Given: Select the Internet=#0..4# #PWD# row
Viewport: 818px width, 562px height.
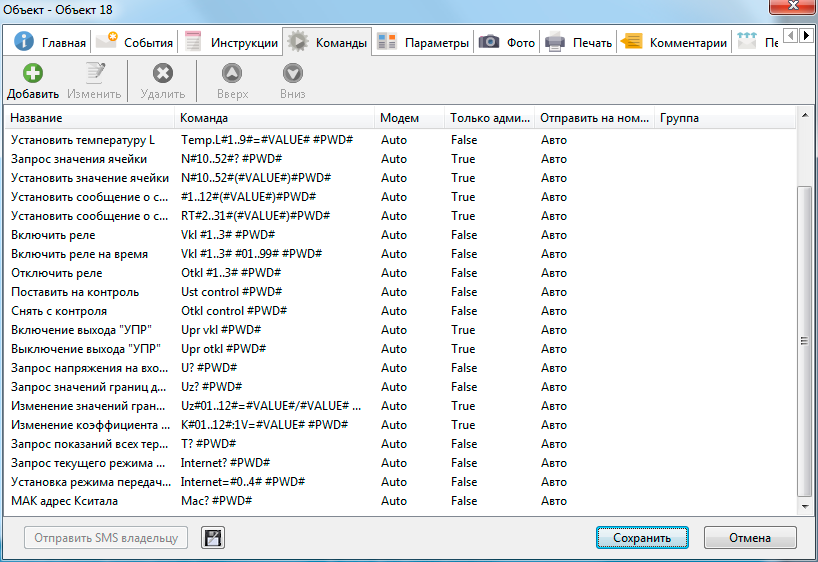Looking at the screenshot, I should [x=400, y=482].
